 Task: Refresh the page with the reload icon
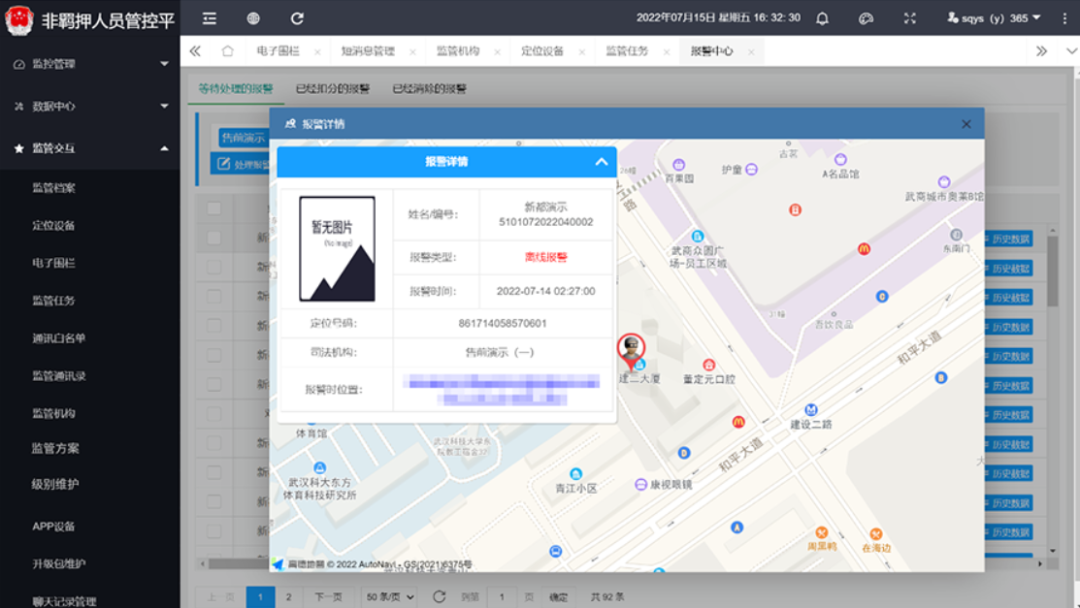click(296, 16)
